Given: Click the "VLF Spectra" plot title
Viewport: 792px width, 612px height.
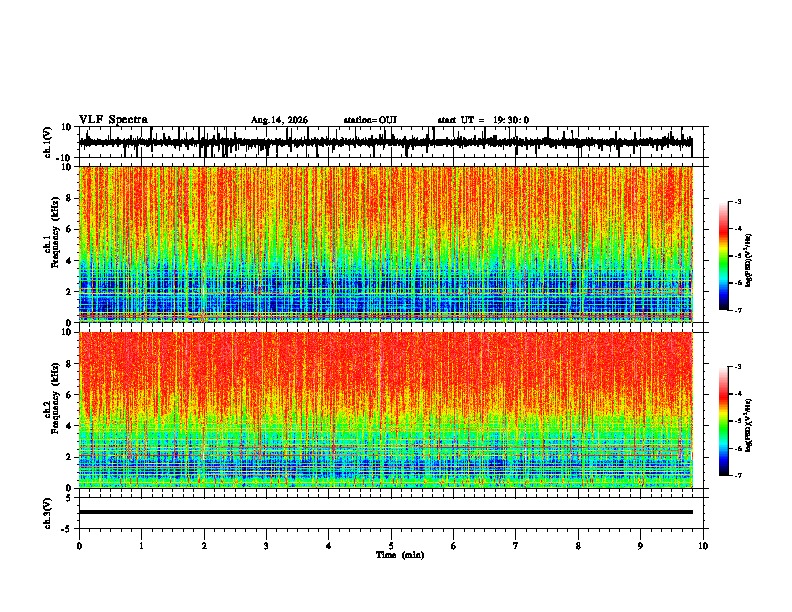Looking at the screenshot, I should (113, 120).
